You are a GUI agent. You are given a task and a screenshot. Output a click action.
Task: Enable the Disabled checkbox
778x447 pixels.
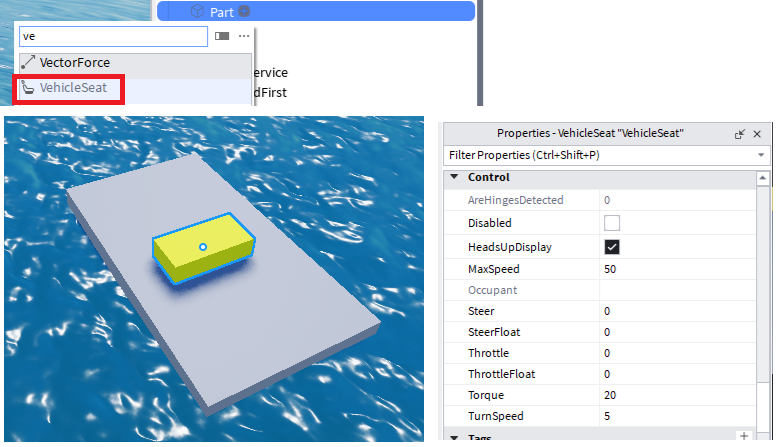click(612, 223)
